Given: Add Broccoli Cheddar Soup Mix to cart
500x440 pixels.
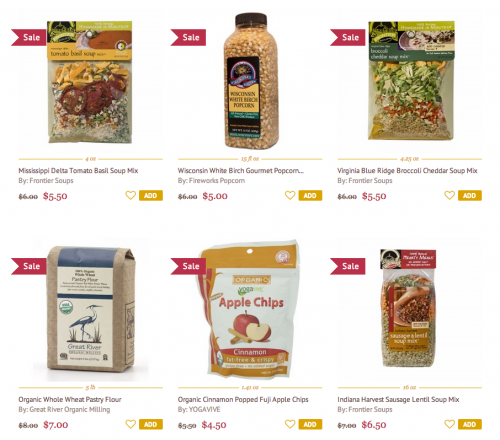Looking at the screenshot, I should click(x=470, y=195).
